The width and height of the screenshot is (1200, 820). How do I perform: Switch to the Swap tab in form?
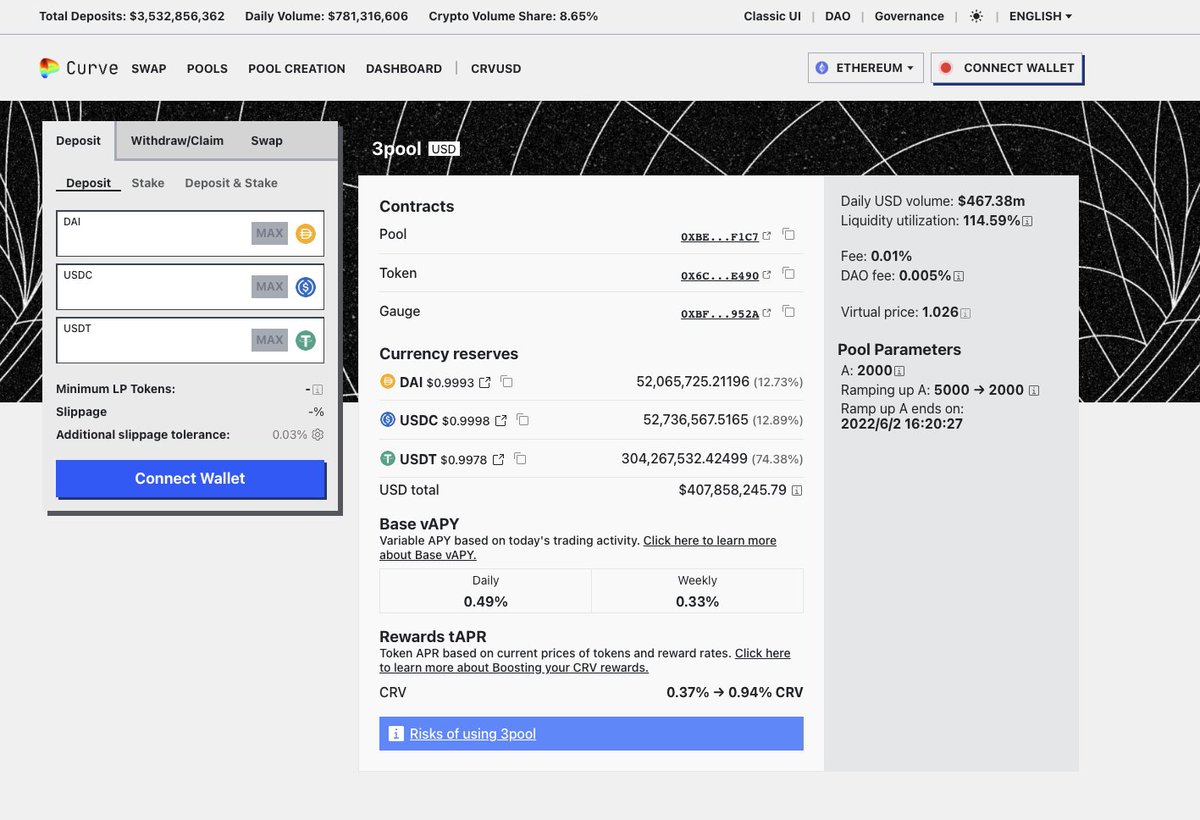pyautogui.click(x=267, y=141)
